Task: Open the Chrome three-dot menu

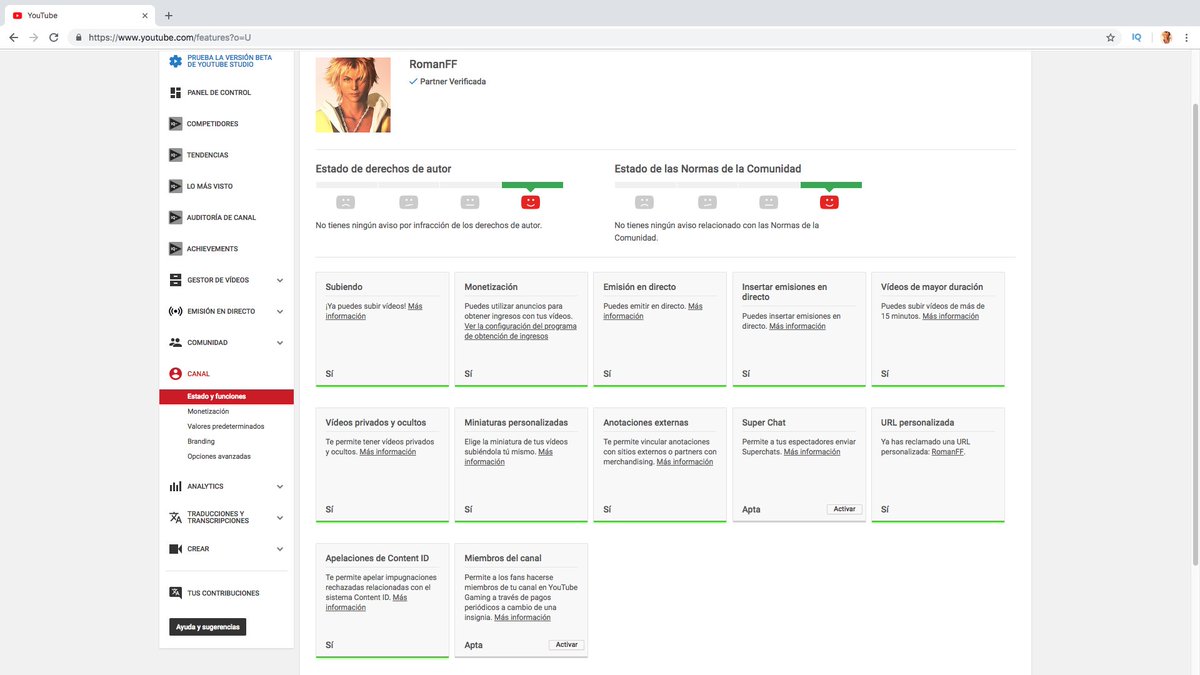Action: point(1187,37)
